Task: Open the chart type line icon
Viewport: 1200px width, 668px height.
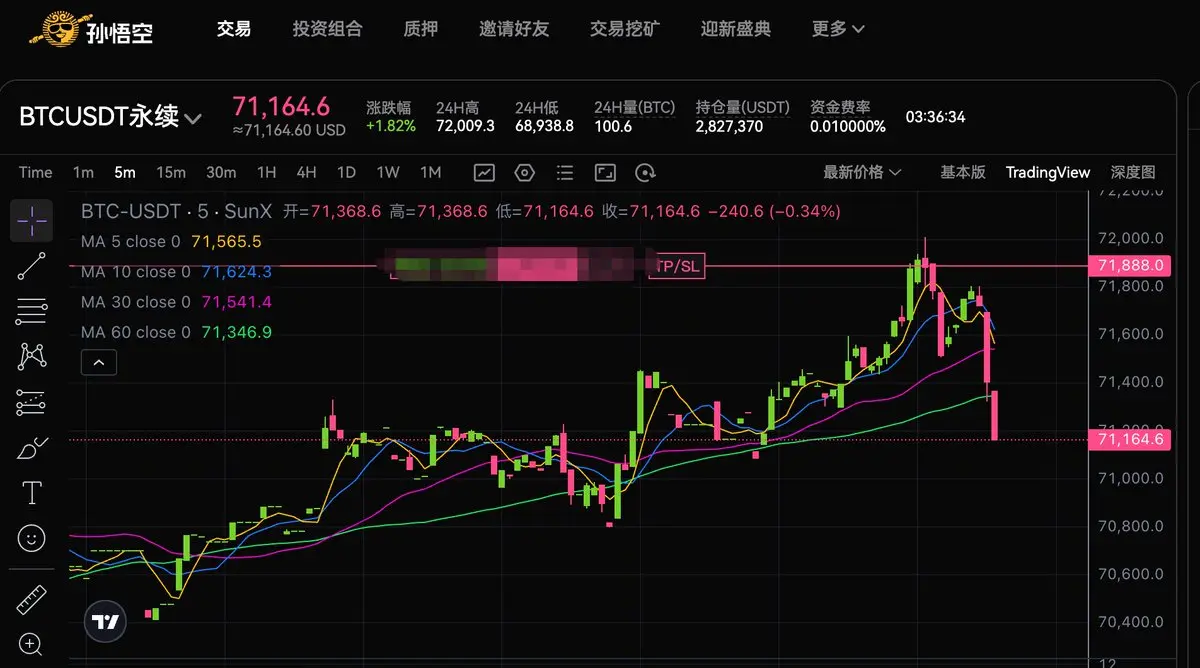Action: (484, 172)
